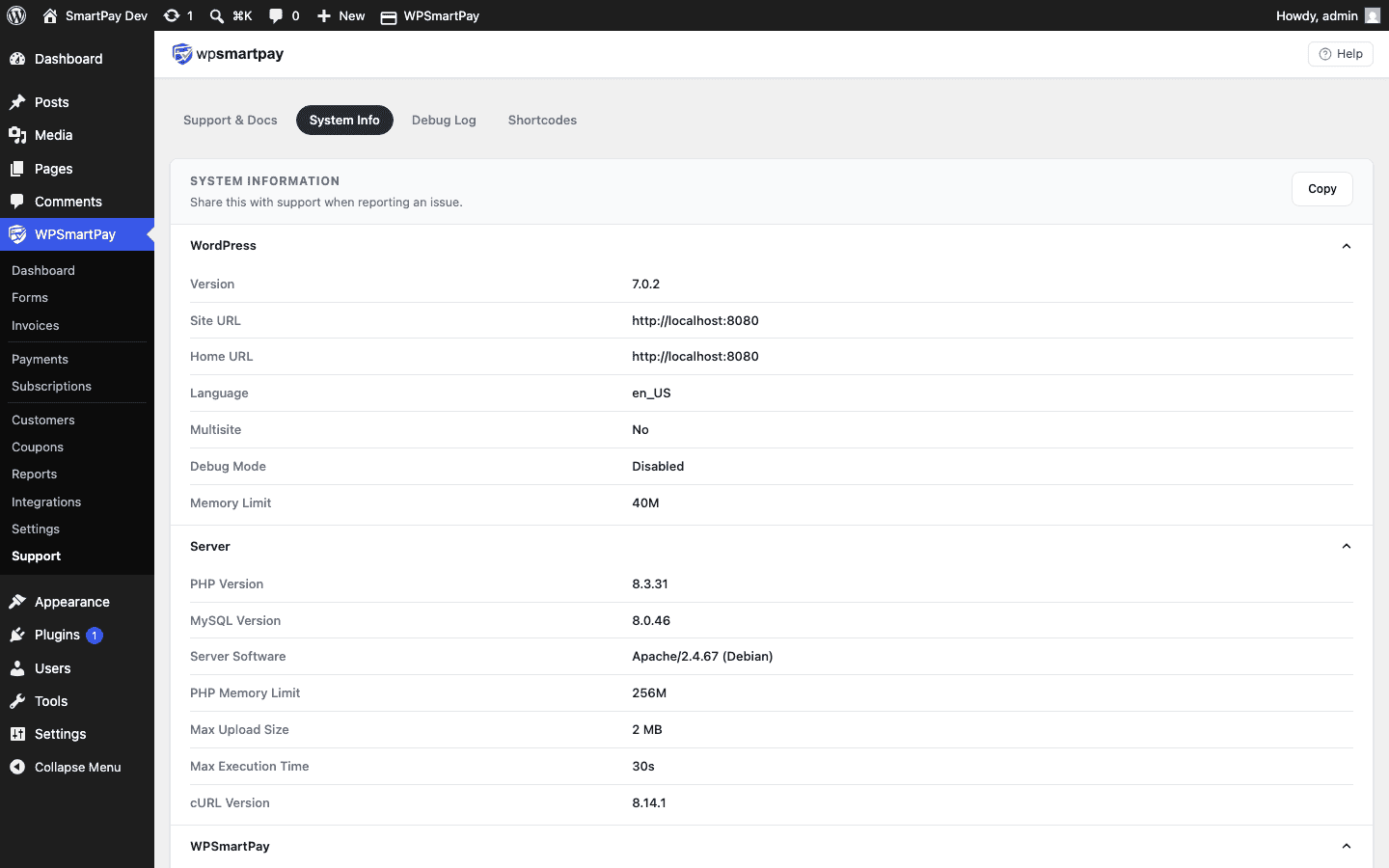Click the Collapse Menu arrow icon
Screen dimensions: 1389x868
coord(17,767)
